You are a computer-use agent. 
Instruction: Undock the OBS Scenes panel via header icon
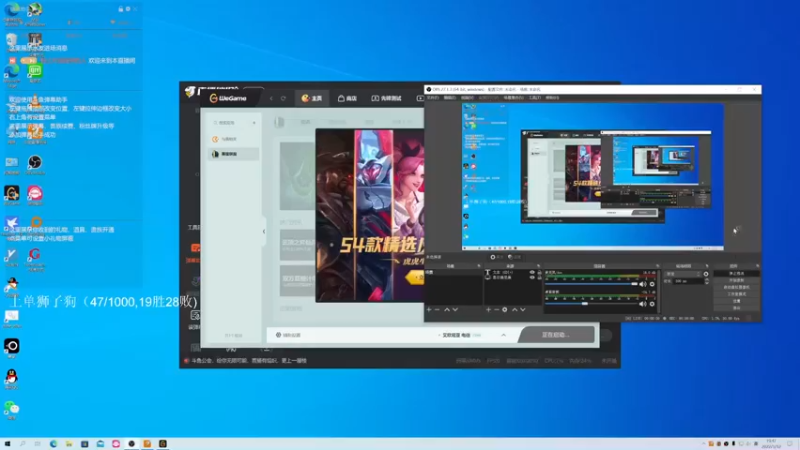pyautogui.click(x=479, y=266)
